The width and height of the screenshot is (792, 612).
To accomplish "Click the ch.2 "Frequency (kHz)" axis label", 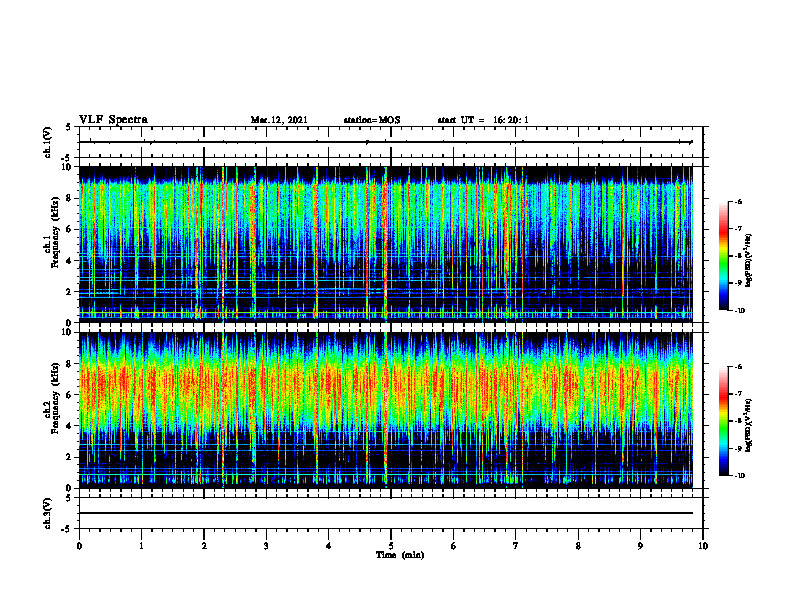I will 55,398.
